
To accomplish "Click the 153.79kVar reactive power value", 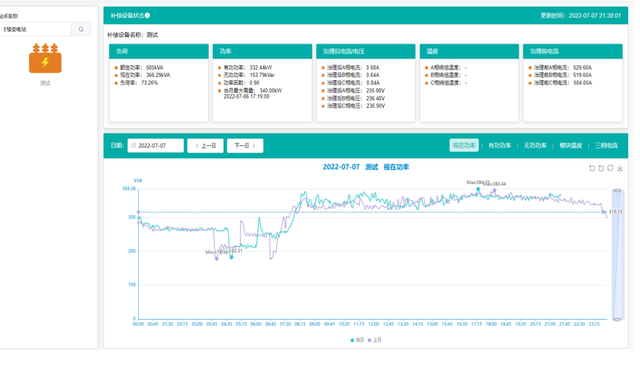I will tap(262, 75).
